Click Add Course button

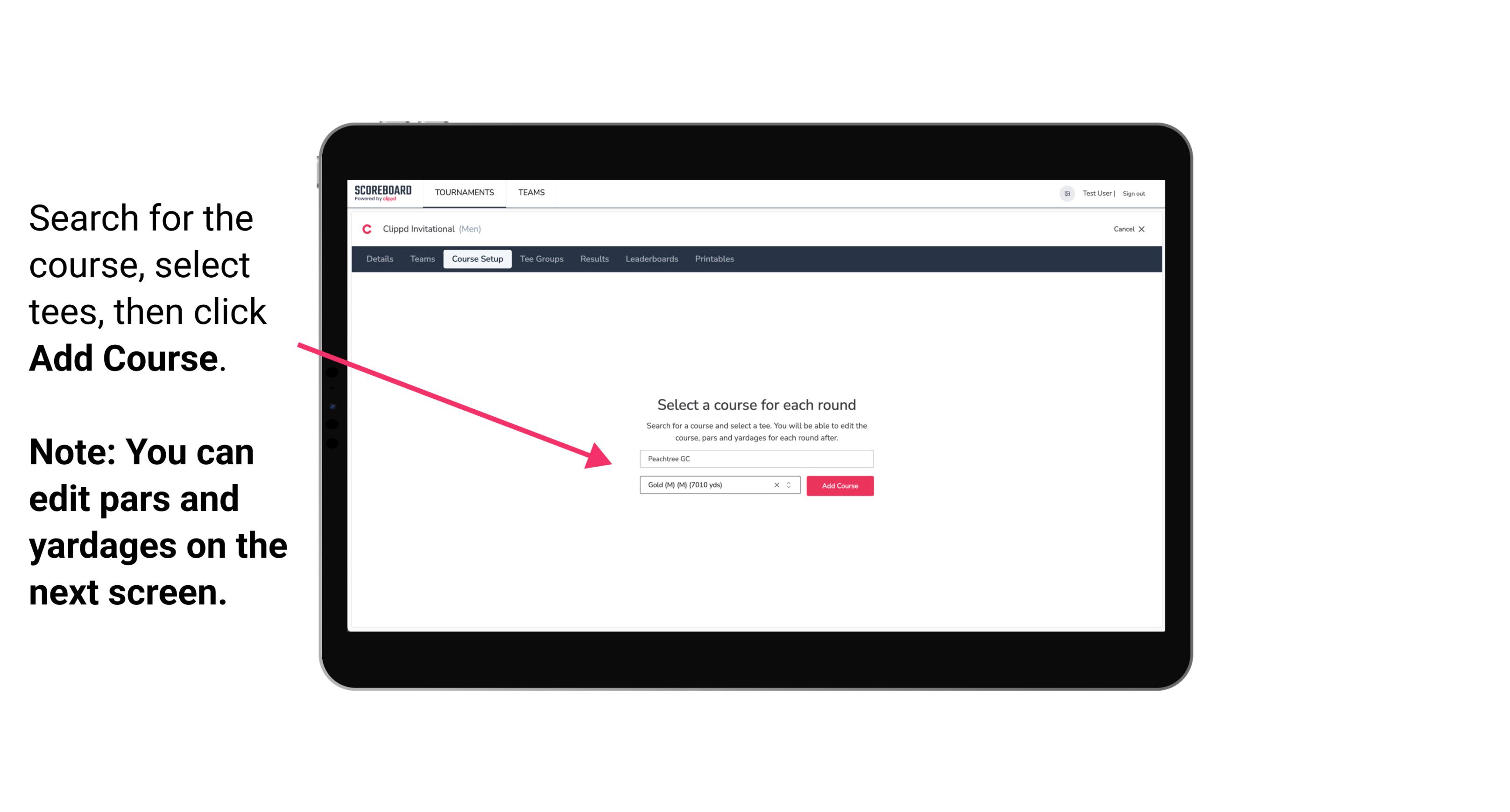coord(839,485)
